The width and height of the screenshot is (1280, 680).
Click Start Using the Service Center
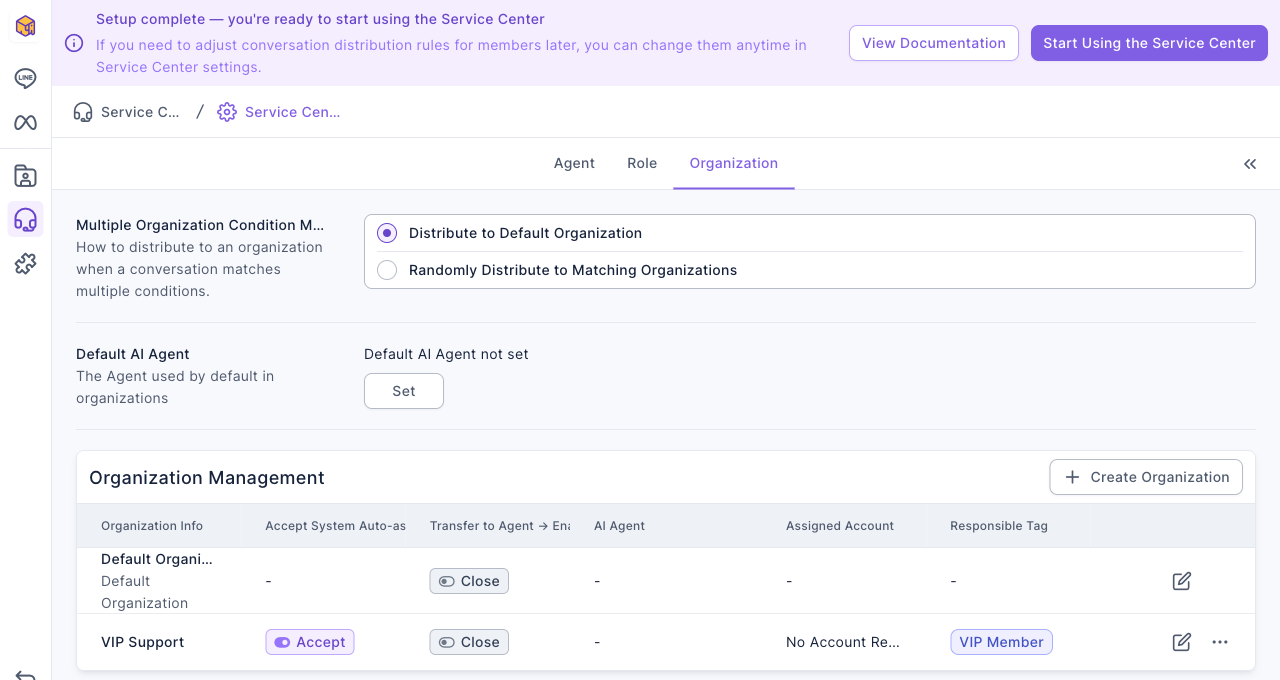(1149, 43)
